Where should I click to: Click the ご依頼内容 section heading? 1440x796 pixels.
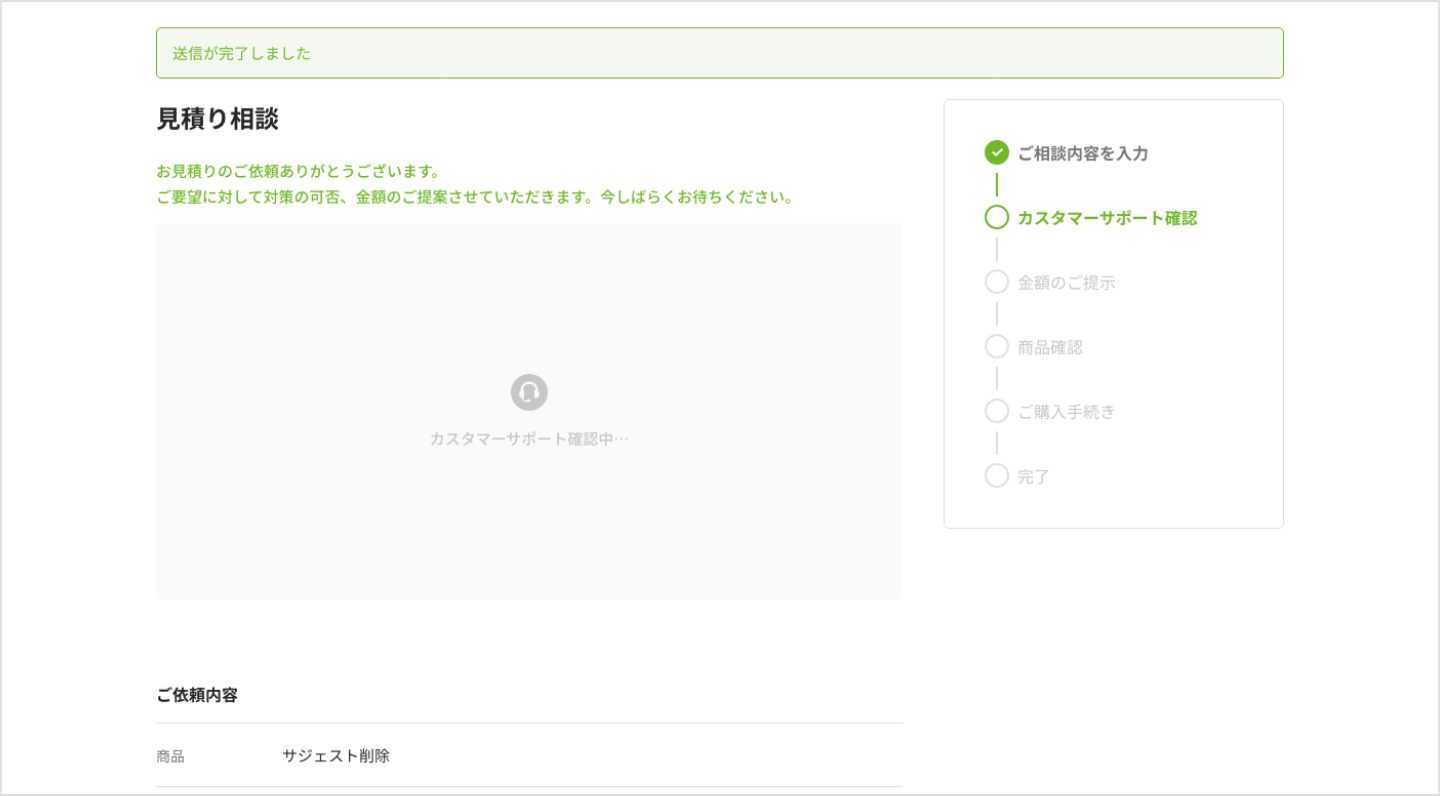pyautogui.click(x=197, y=695)
